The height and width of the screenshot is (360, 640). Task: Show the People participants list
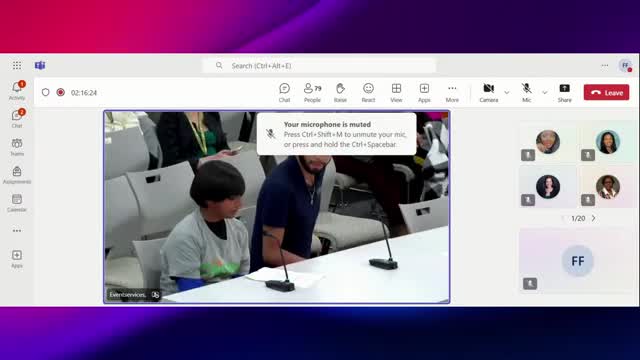[x=312, y=93]
